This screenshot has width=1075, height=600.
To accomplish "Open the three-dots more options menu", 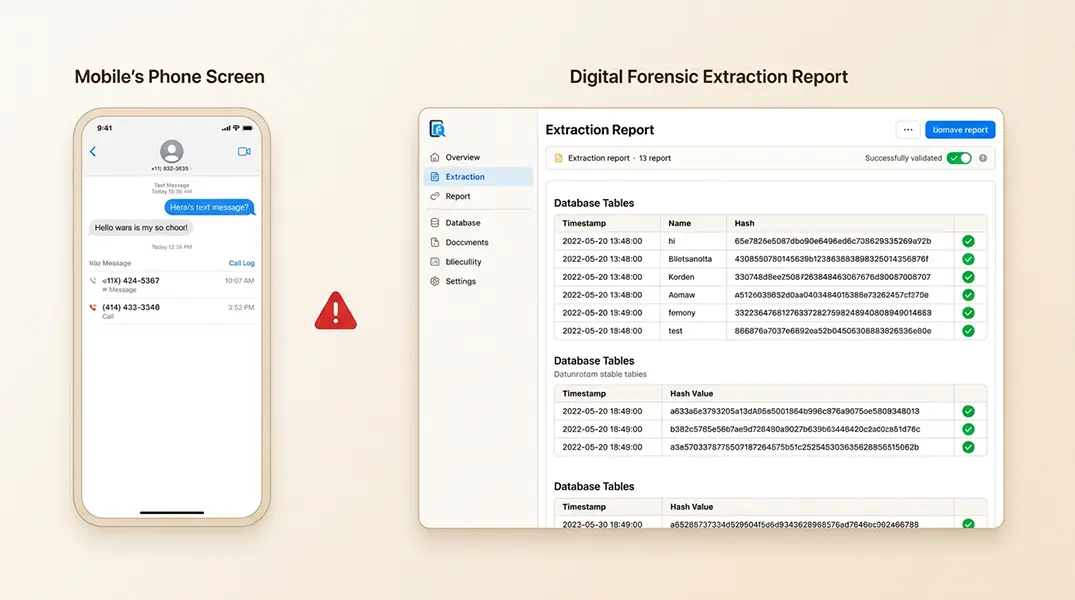I will (x=907, y=130).
